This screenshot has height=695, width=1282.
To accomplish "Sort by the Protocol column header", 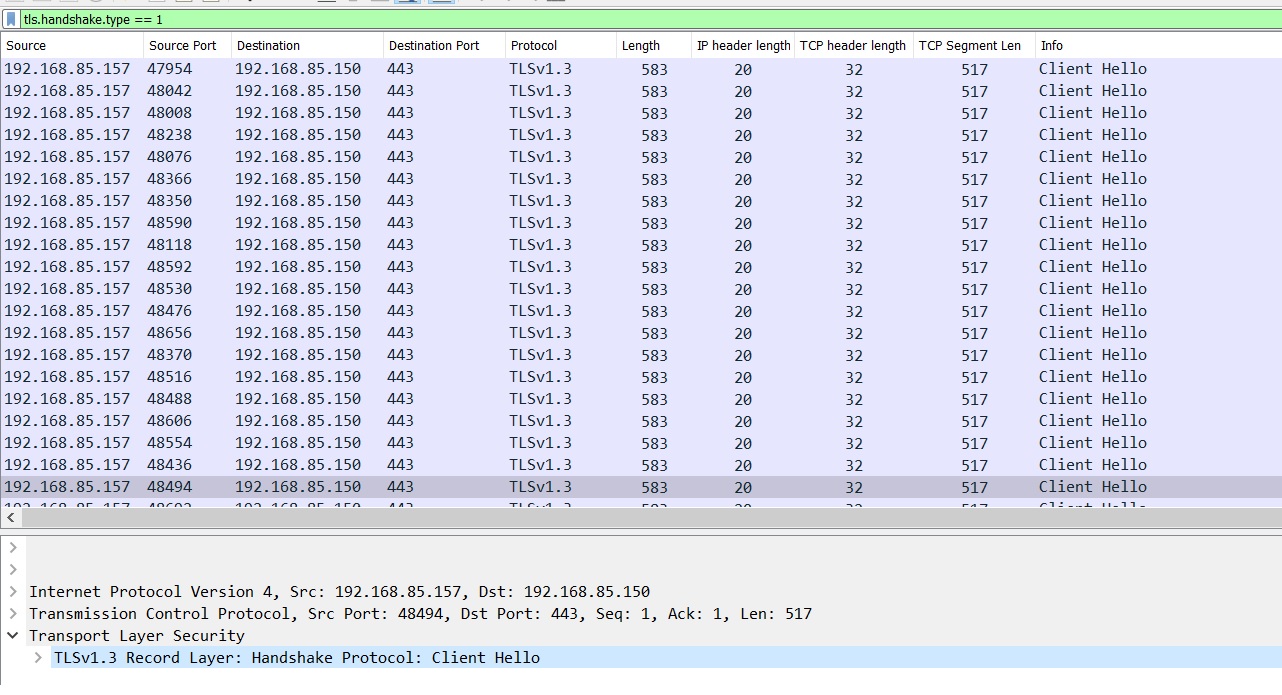I will (x=533, y=45).
